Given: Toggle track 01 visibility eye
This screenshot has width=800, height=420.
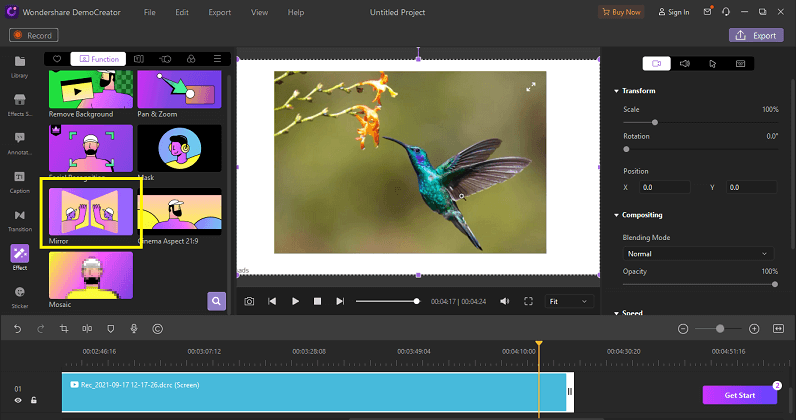Looking at the screenshot, I should pyautogui.click(x=18, y=401).
